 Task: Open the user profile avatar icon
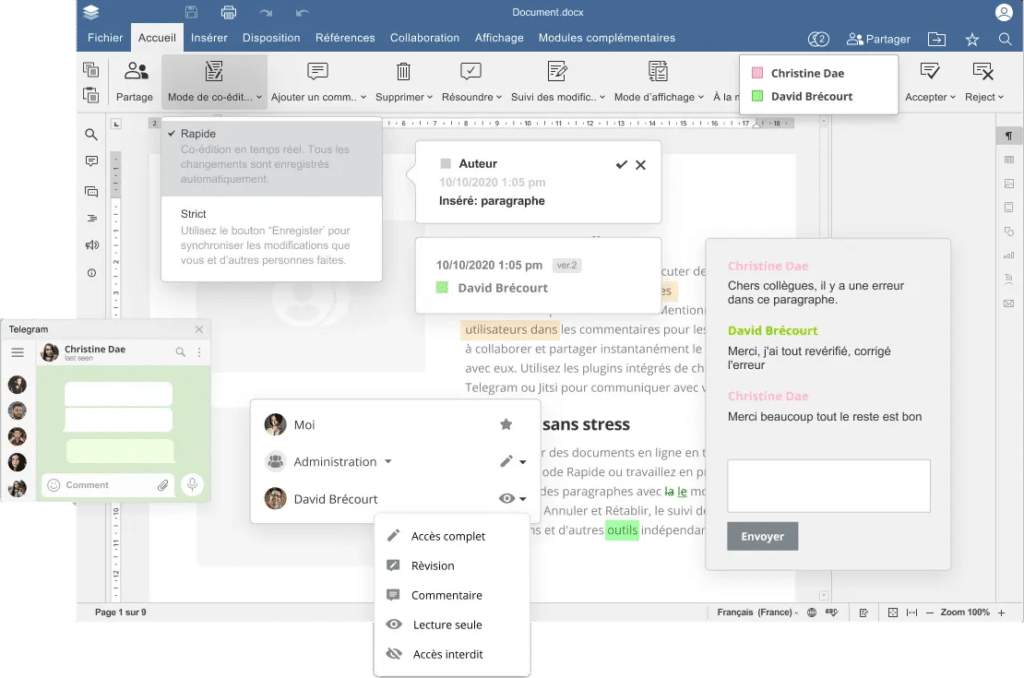1004,12
